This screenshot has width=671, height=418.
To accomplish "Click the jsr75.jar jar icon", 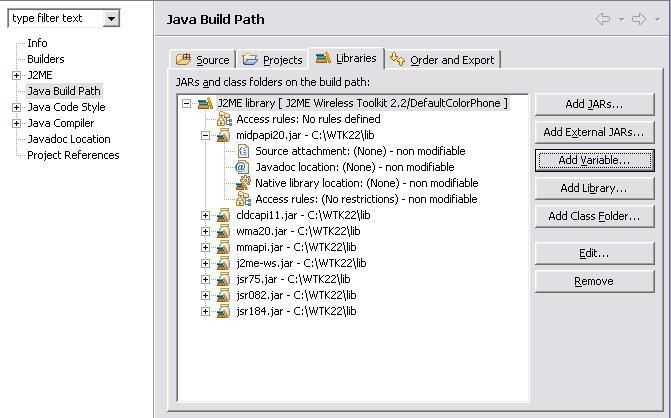I will tap(223, 279).
